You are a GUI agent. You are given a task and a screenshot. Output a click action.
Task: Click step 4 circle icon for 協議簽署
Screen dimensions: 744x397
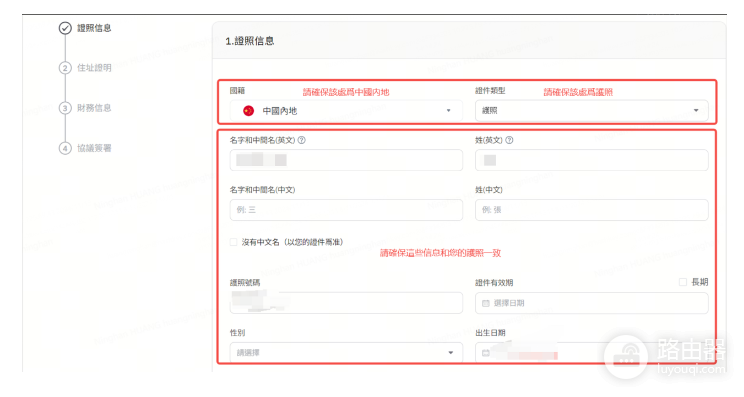pos(65,148)
